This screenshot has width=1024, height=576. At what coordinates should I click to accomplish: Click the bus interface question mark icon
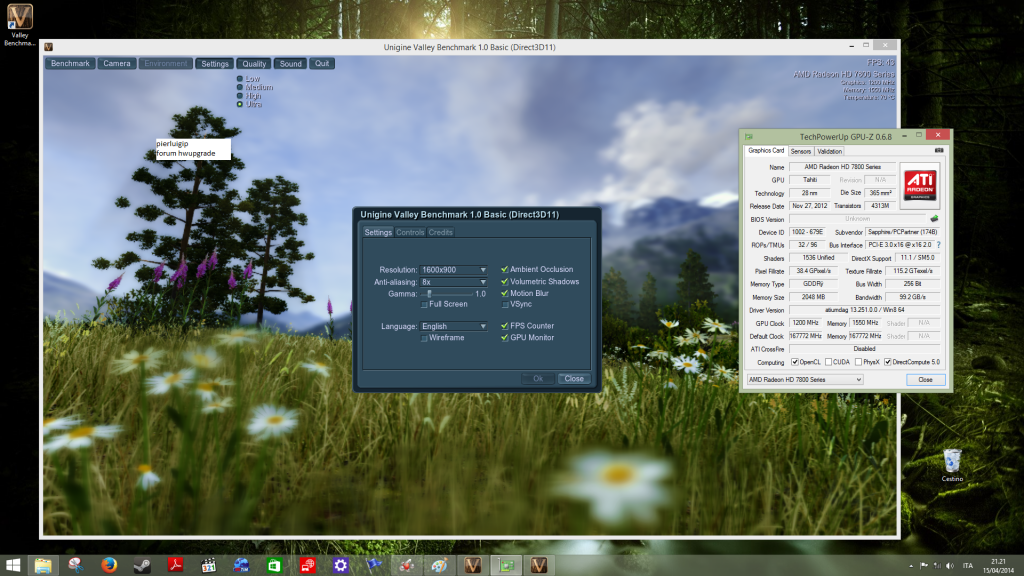coord(938,245)
